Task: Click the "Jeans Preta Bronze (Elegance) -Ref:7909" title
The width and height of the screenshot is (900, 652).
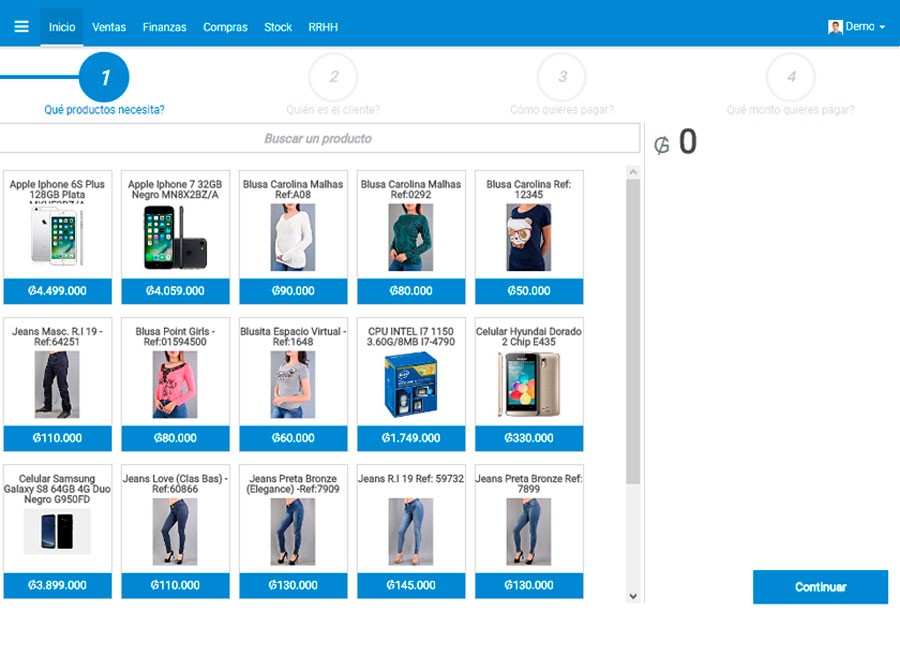Action: [x=293, y=484]
